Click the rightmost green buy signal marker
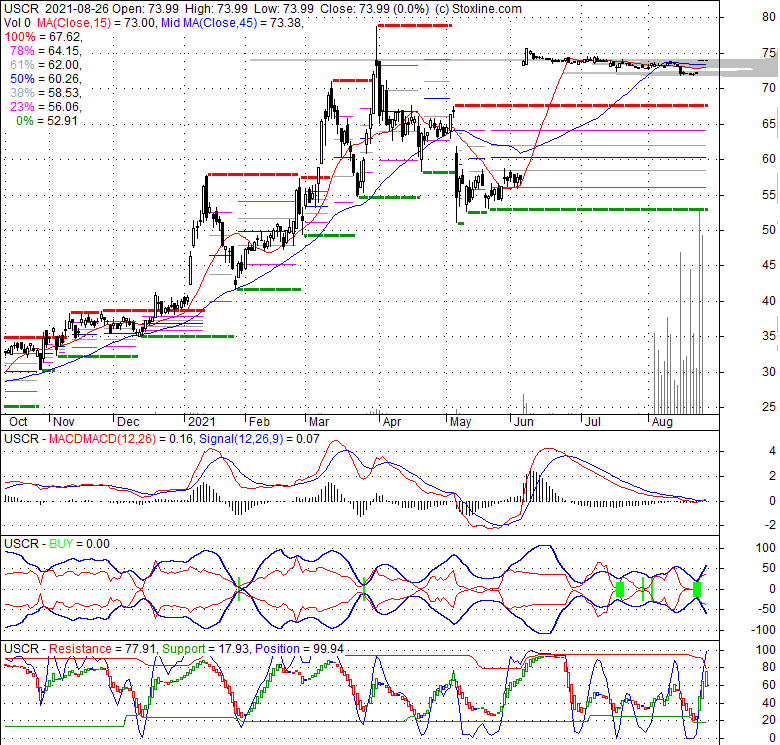Viewport: 780px width, 745px height. click(696, 590)
